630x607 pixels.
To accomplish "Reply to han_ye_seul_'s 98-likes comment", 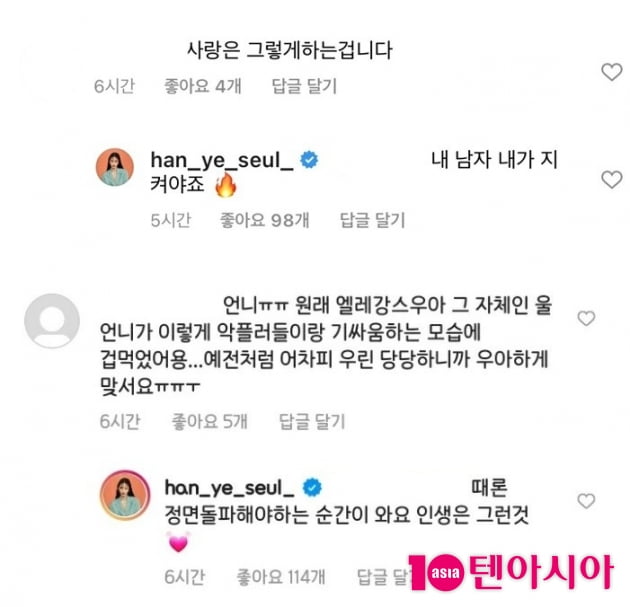I will (x=372, y=220).
